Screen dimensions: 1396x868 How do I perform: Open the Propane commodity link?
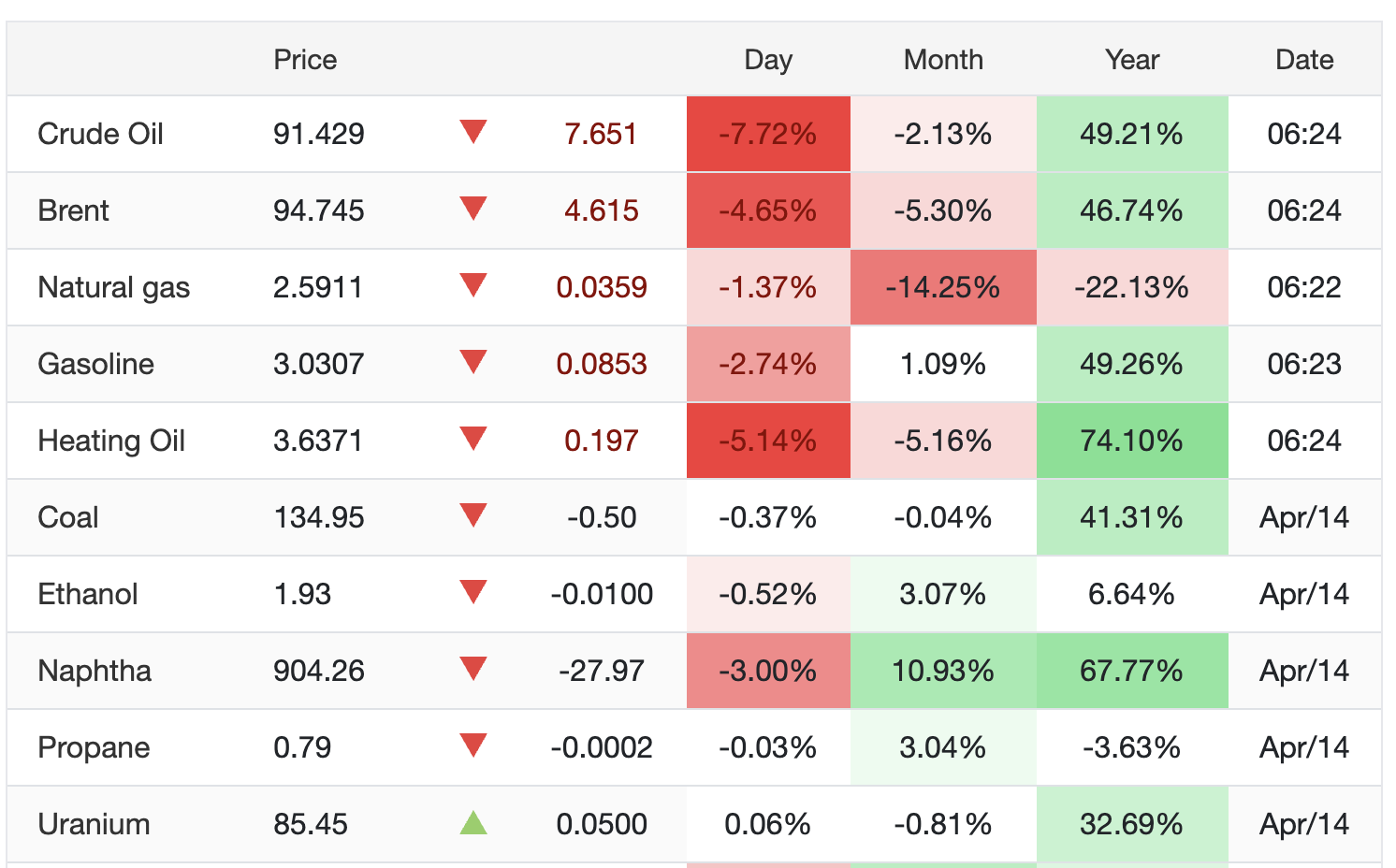pos(94,747)
